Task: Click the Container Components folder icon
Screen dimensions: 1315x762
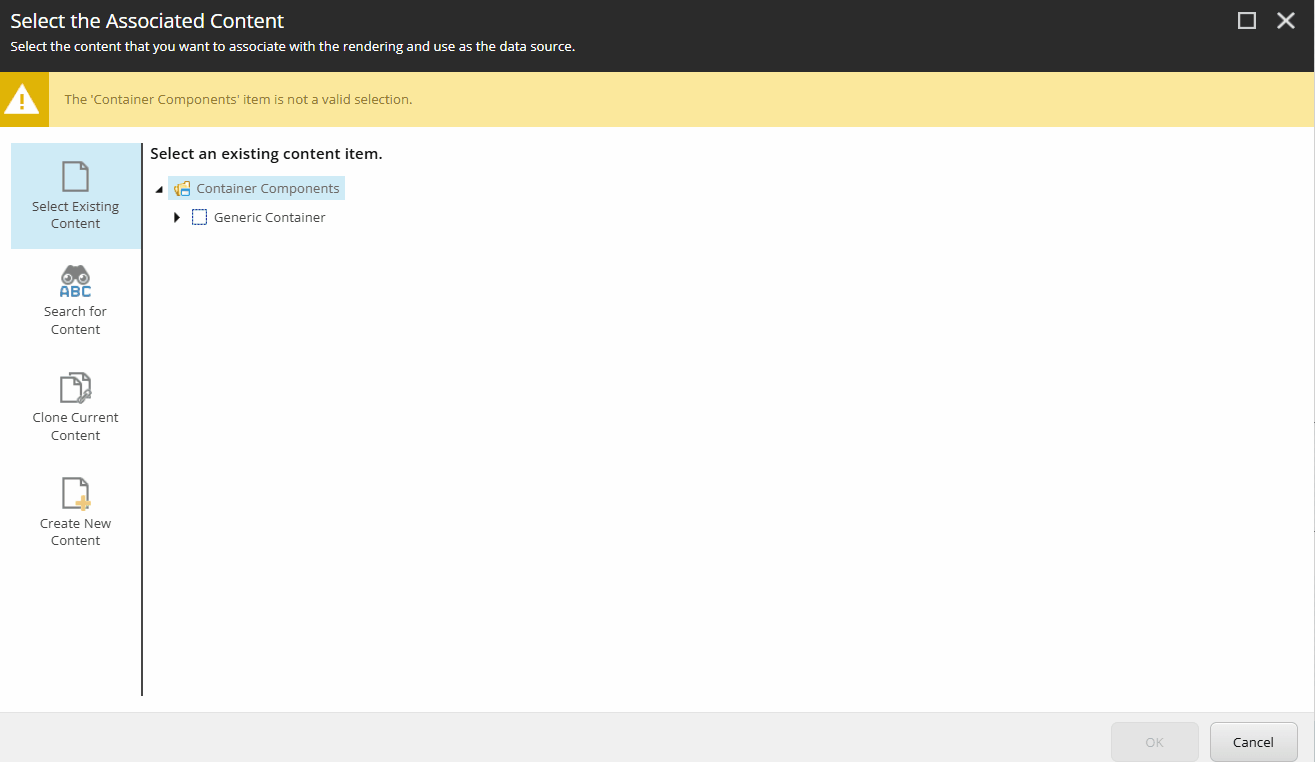Action: [x=181, y=188]
